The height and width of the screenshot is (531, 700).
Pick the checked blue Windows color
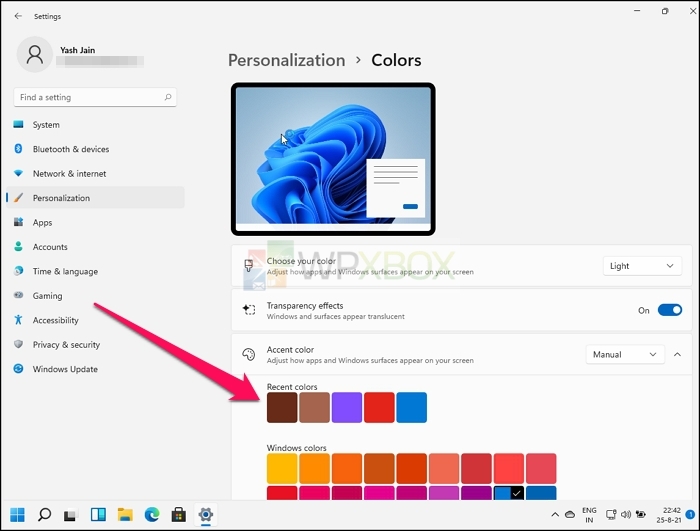pos(508,493)
